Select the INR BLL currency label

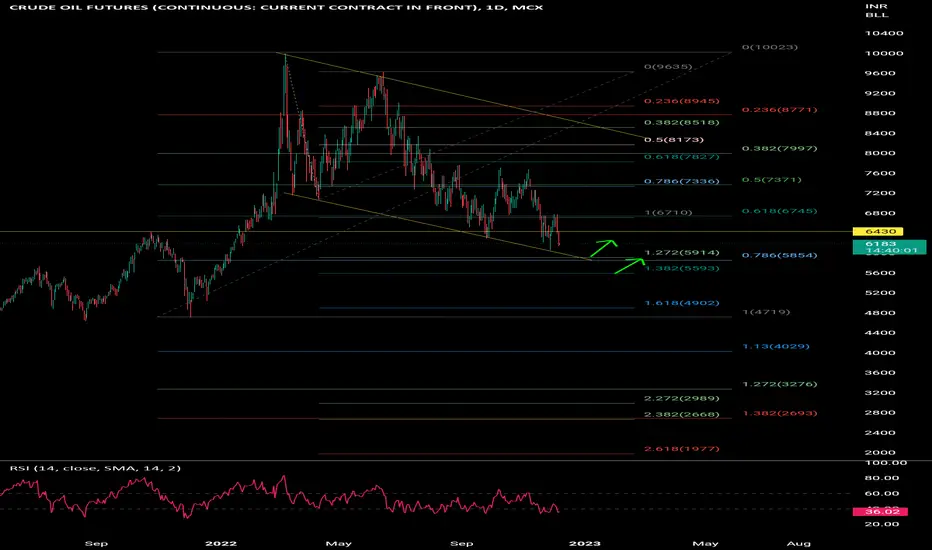point(877,11)
